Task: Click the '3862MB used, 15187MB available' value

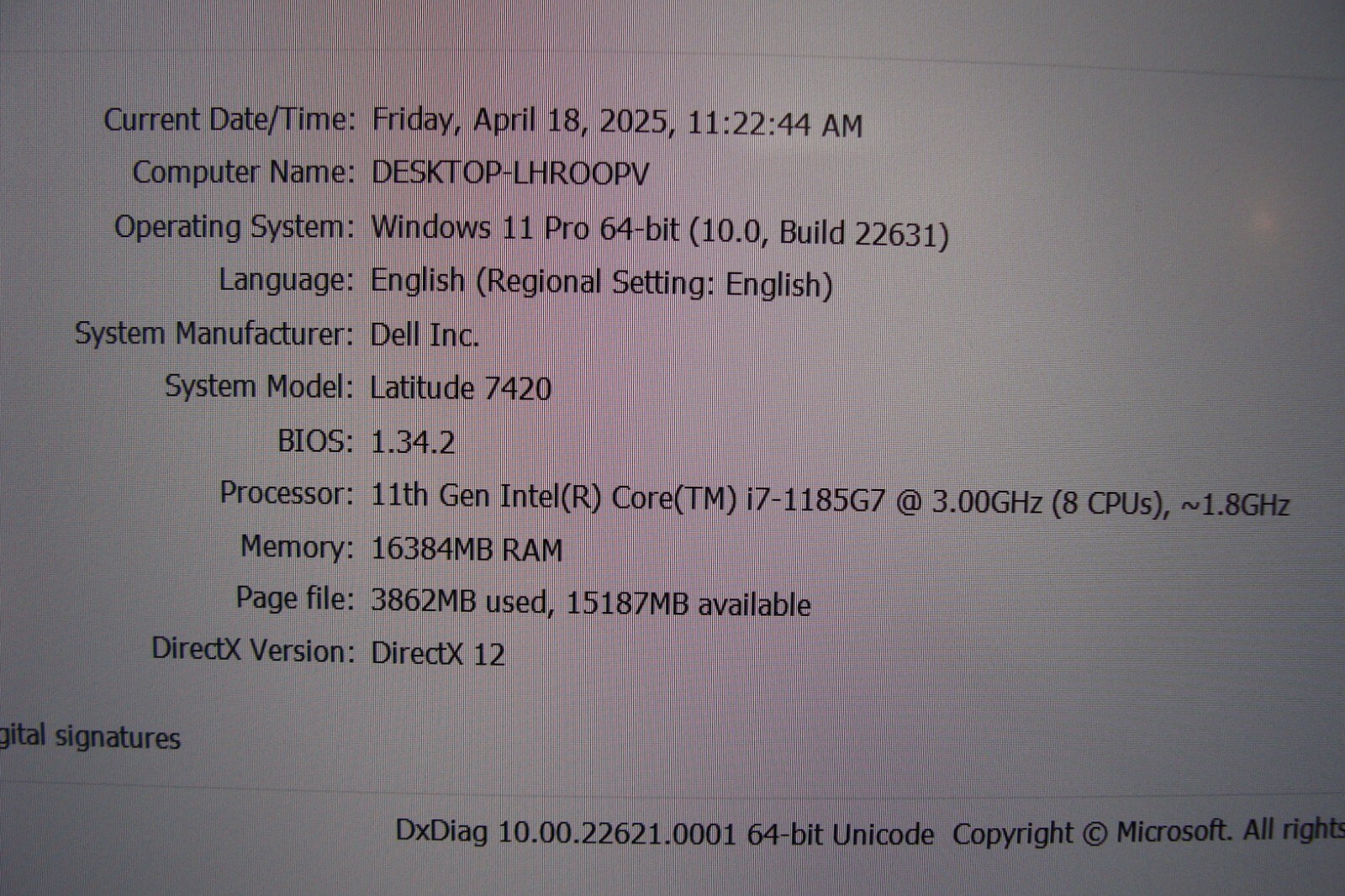Action: [x=591, y=603]
